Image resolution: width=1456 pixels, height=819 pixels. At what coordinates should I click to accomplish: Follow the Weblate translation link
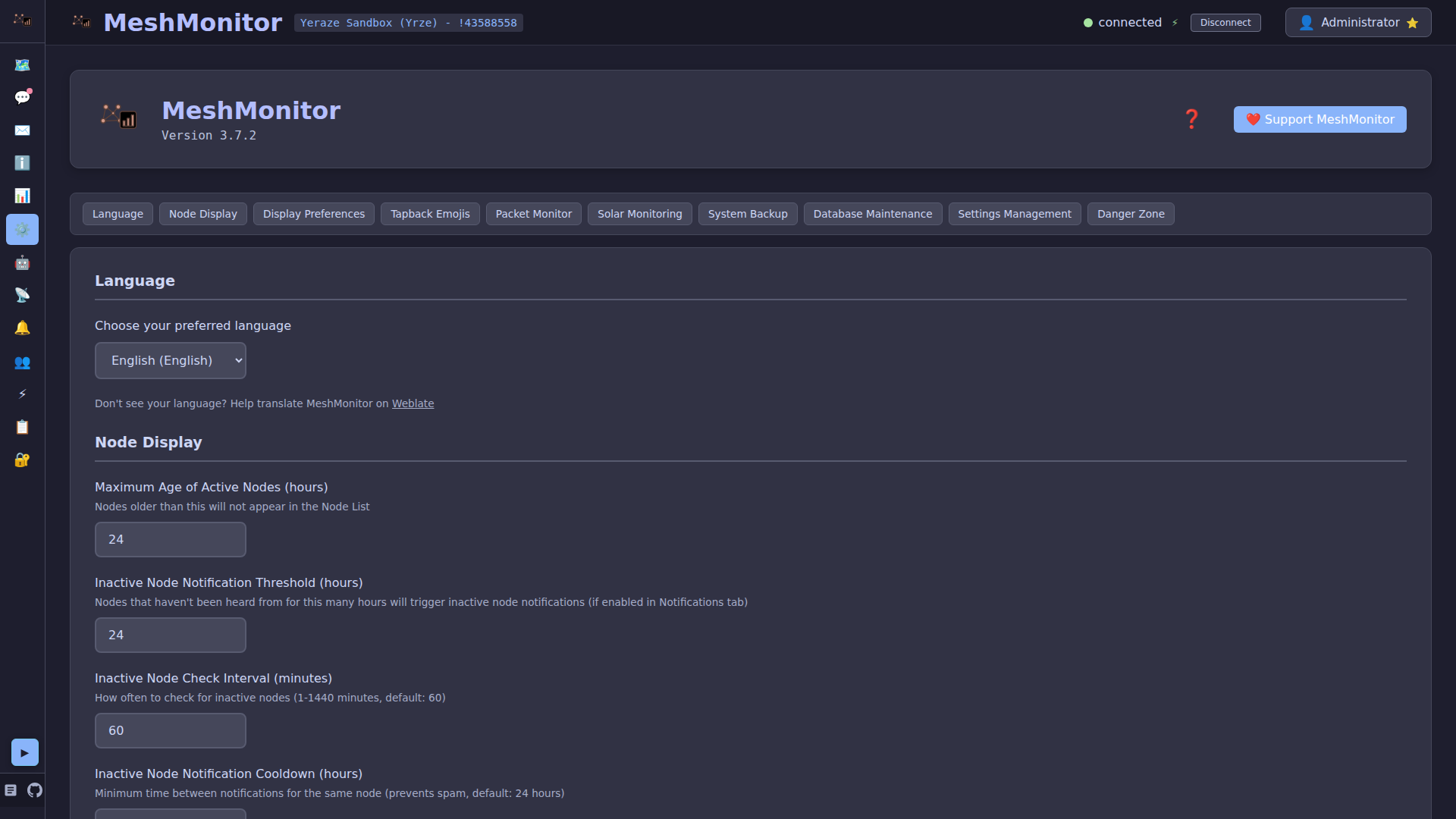(413, 403)
